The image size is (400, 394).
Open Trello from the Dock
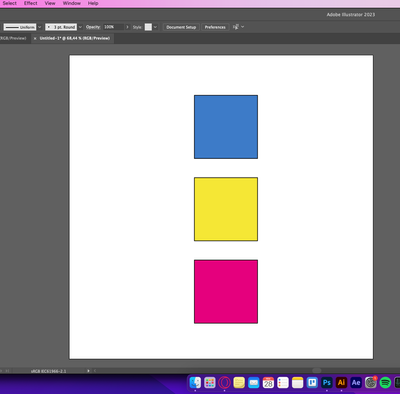click(x=312, y=383)
